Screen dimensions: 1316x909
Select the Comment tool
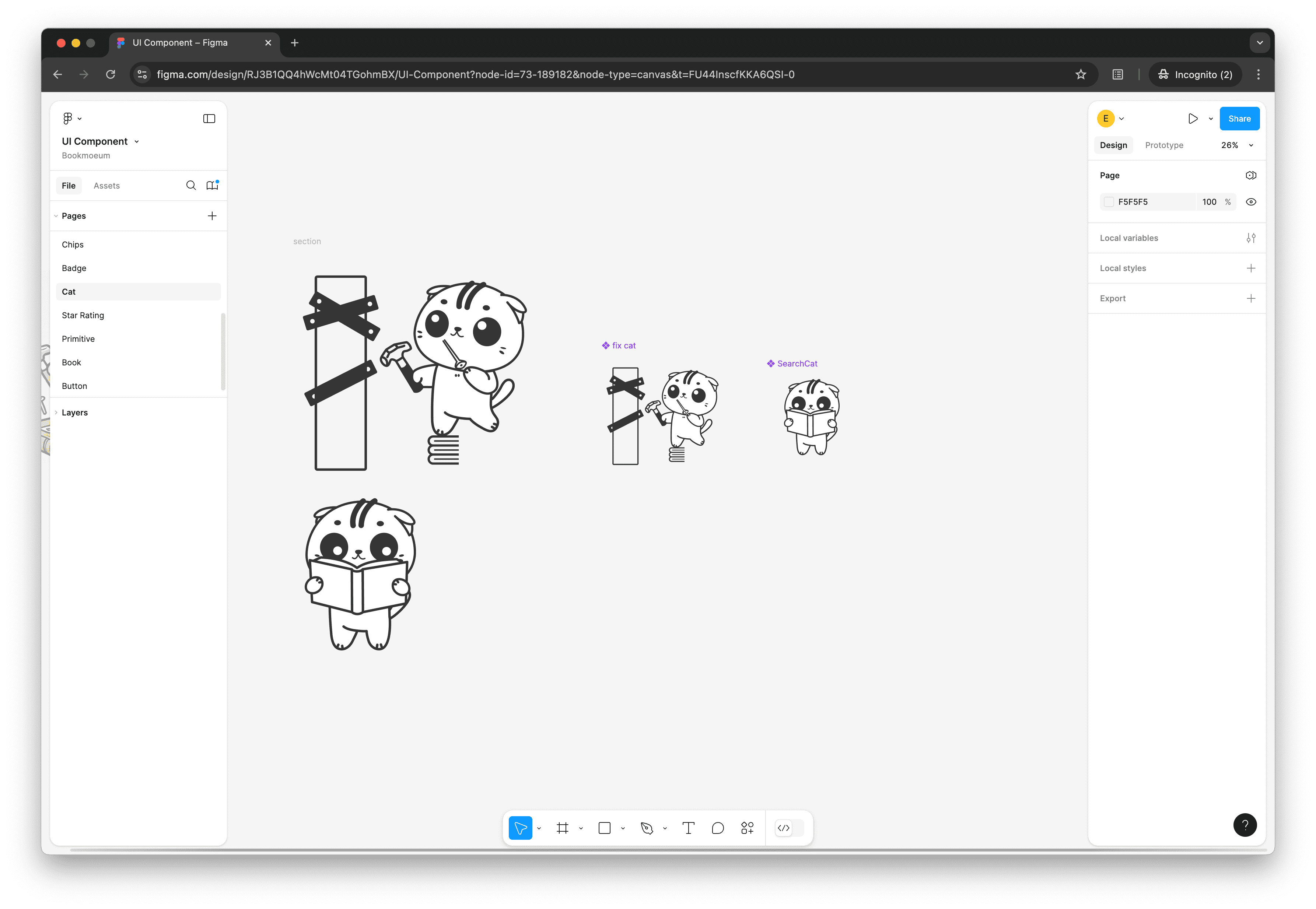point(718,828)
